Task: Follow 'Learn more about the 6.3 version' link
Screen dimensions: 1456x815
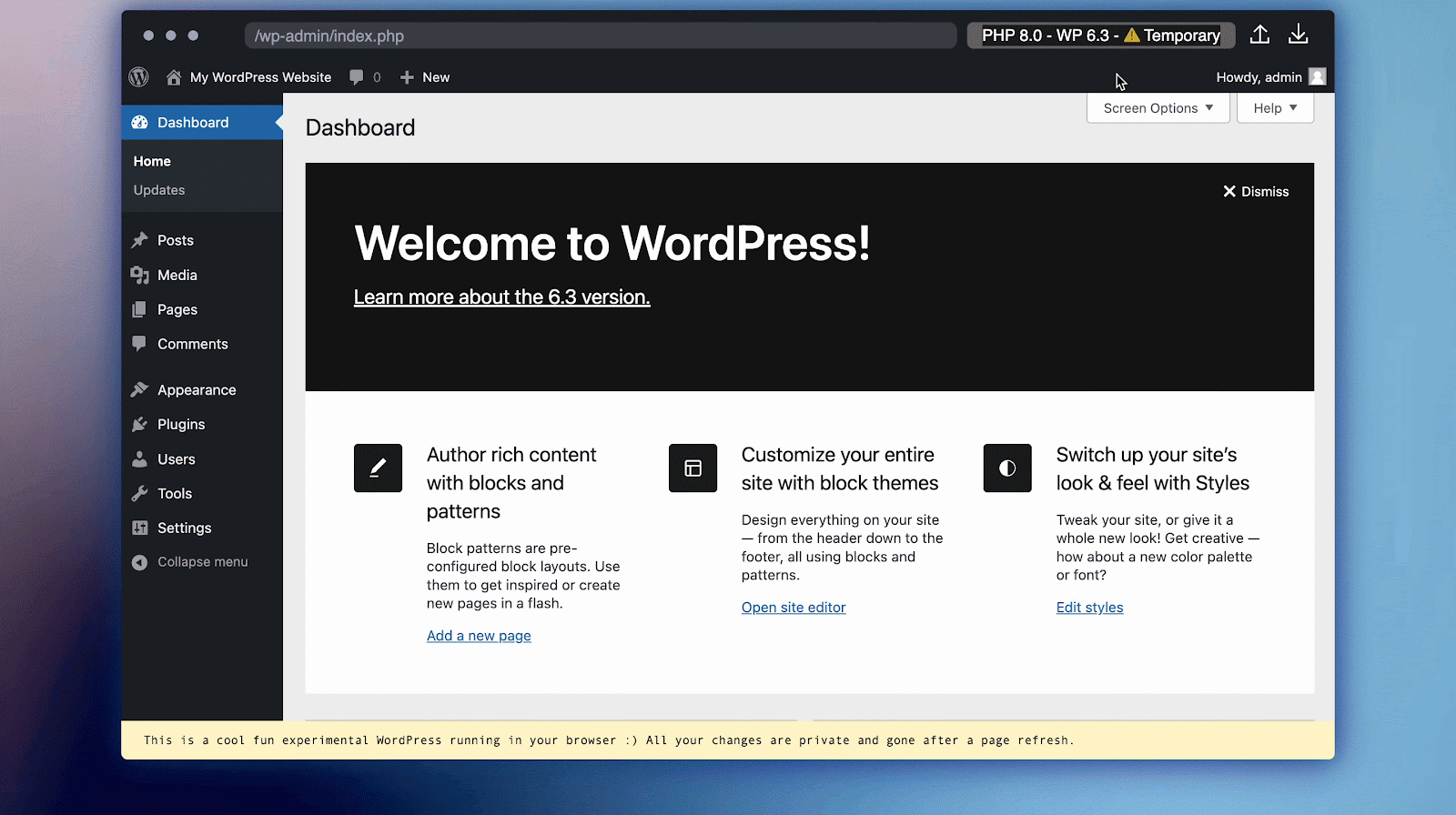Action: 501,297
